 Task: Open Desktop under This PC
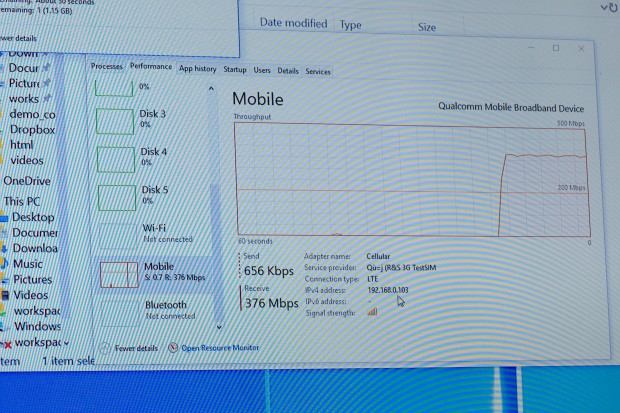pyautogui.click(x=33, y=217)
